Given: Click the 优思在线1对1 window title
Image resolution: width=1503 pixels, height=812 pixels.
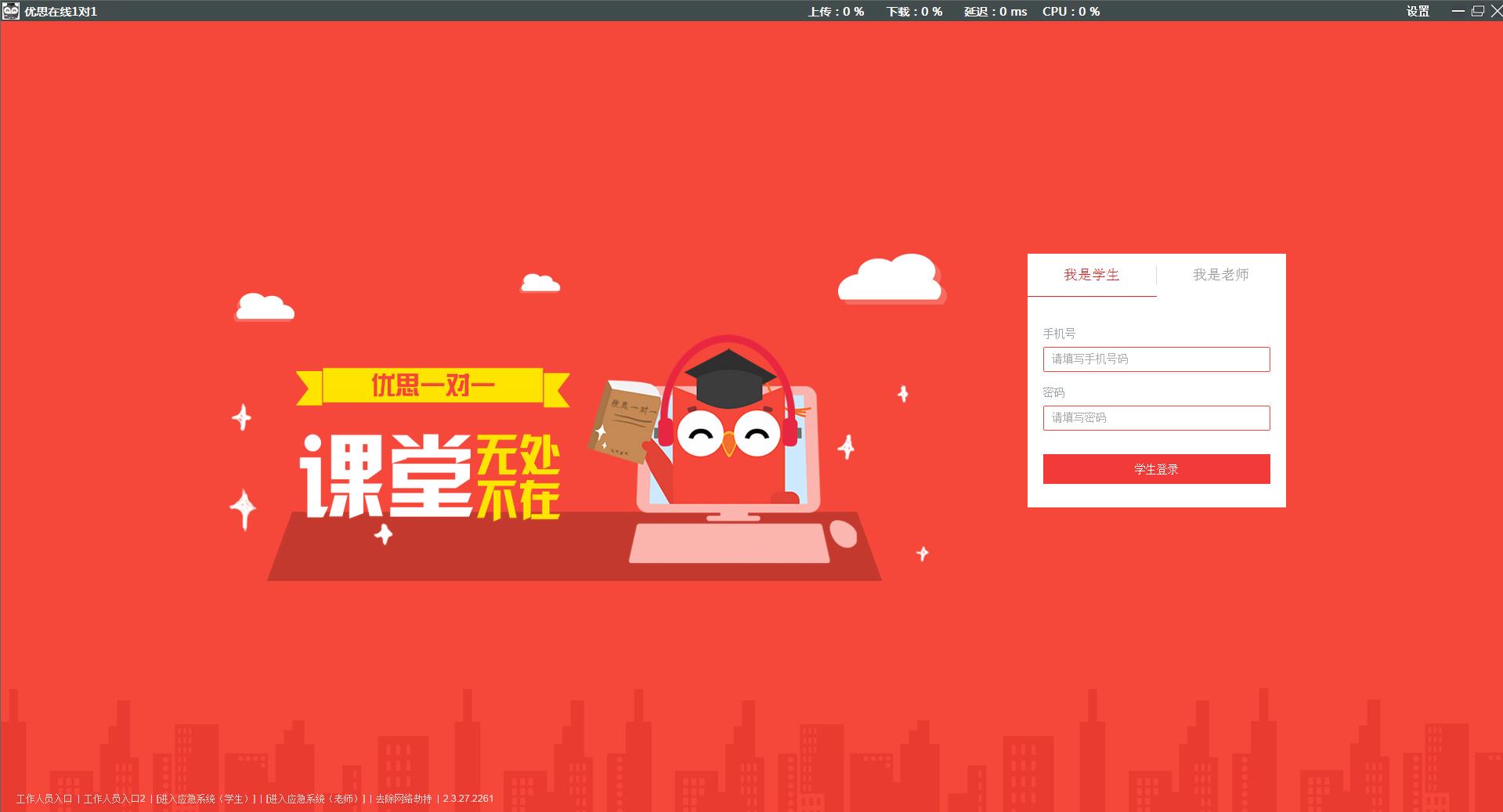Looking at the screenshot, I should (x=60, y=12).
